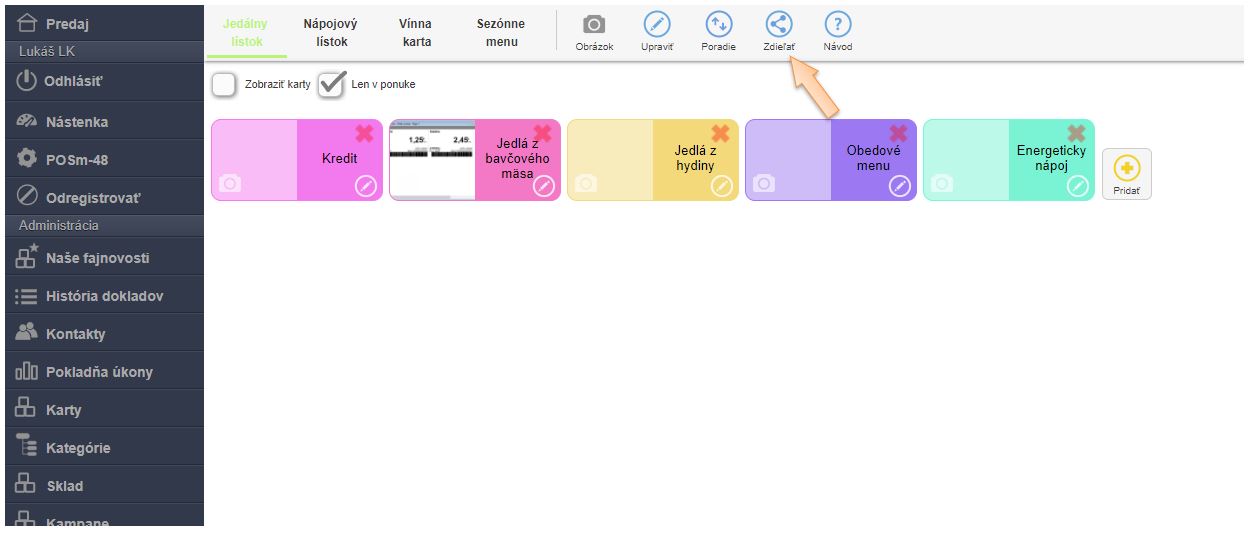Open História dokladov in sidebar
The height and width of the screenshot is (539, 1253).
tap(102, 296)
